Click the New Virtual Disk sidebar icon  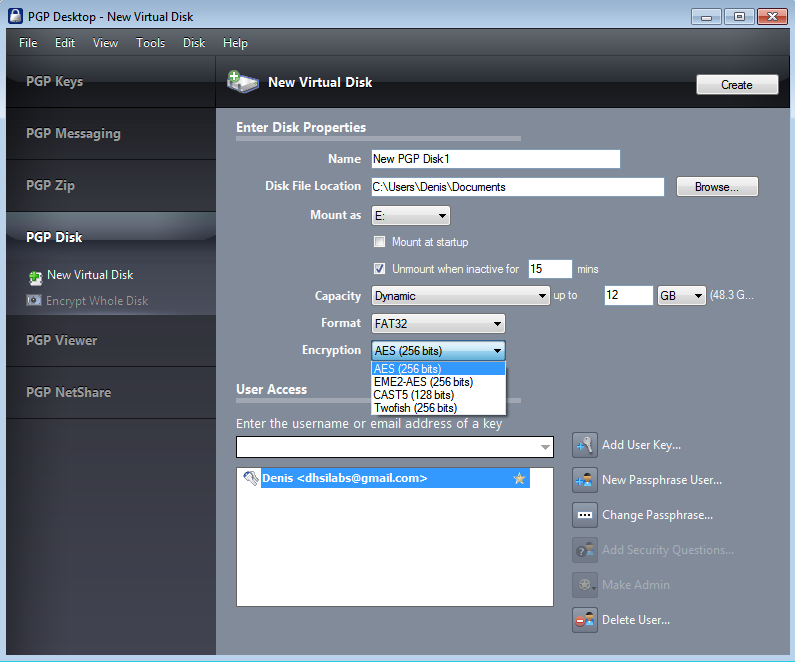click(35, 276)
